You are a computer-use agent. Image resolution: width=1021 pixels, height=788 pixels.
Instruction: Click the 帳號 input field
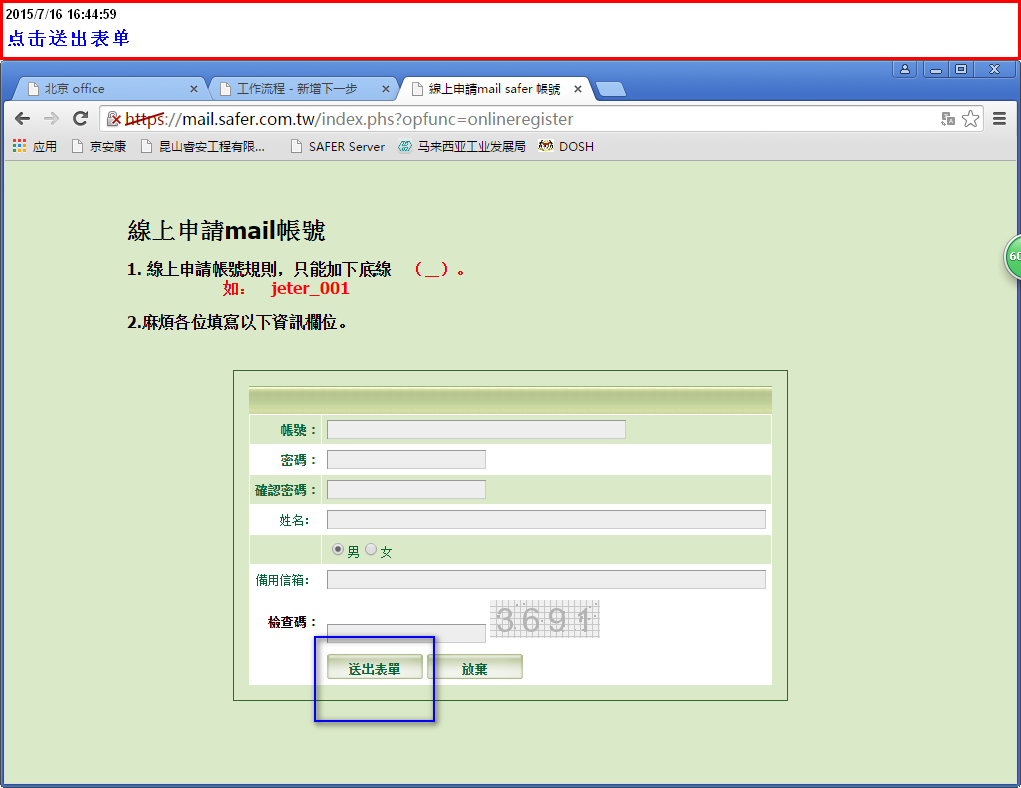tap(476, 430)
